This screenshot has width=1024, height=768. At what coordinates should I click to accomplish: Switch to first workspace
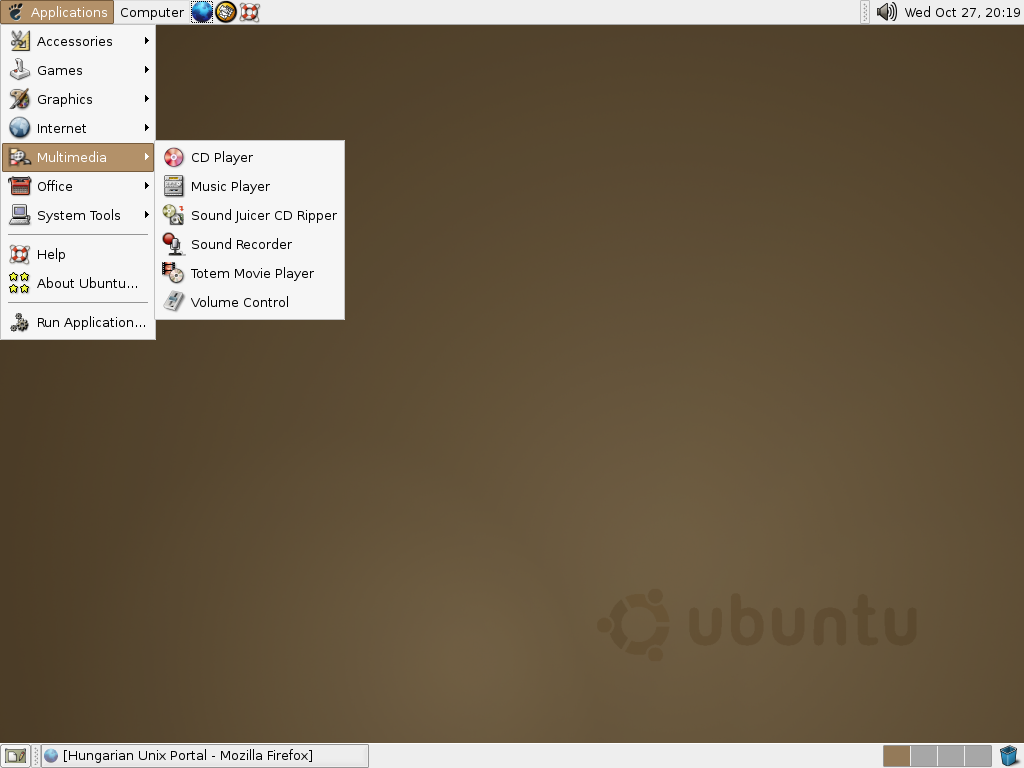[x=896, y=756]
